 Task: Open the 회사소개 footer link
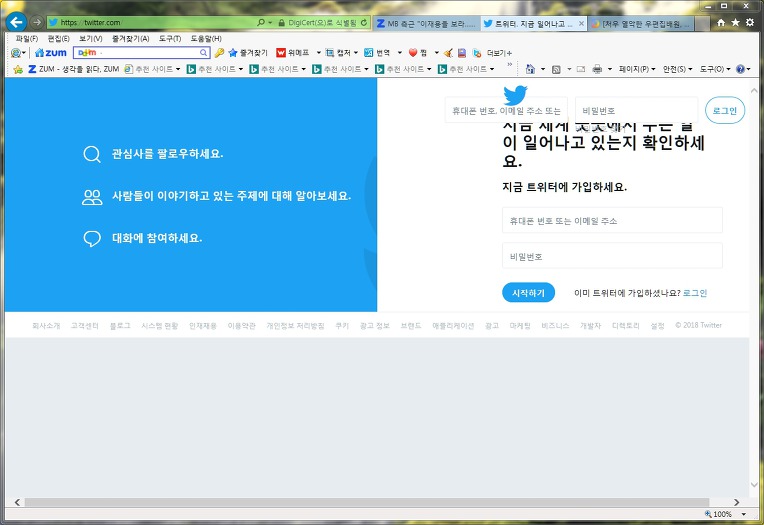click(x=46, y=326)
